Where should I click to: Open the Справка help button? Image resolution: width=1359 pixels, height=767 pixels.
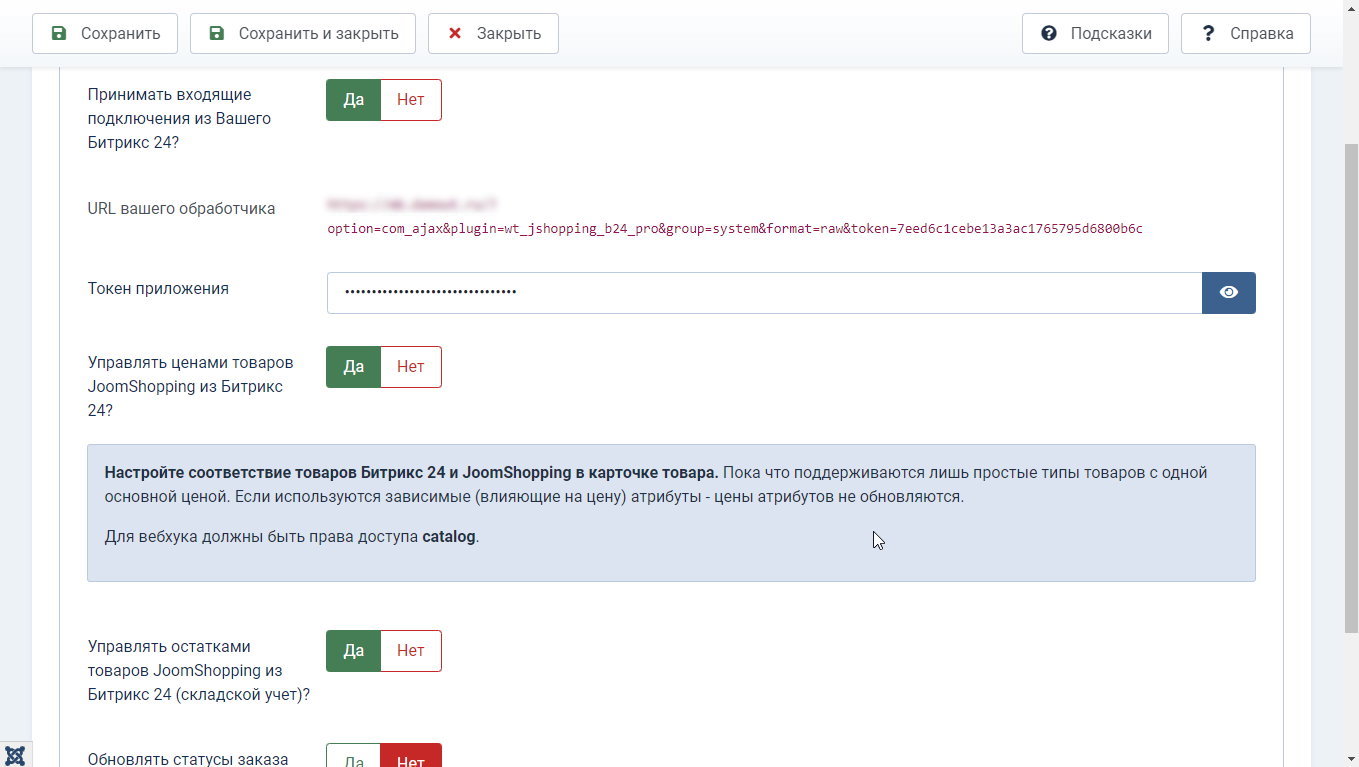(1245, 33)
